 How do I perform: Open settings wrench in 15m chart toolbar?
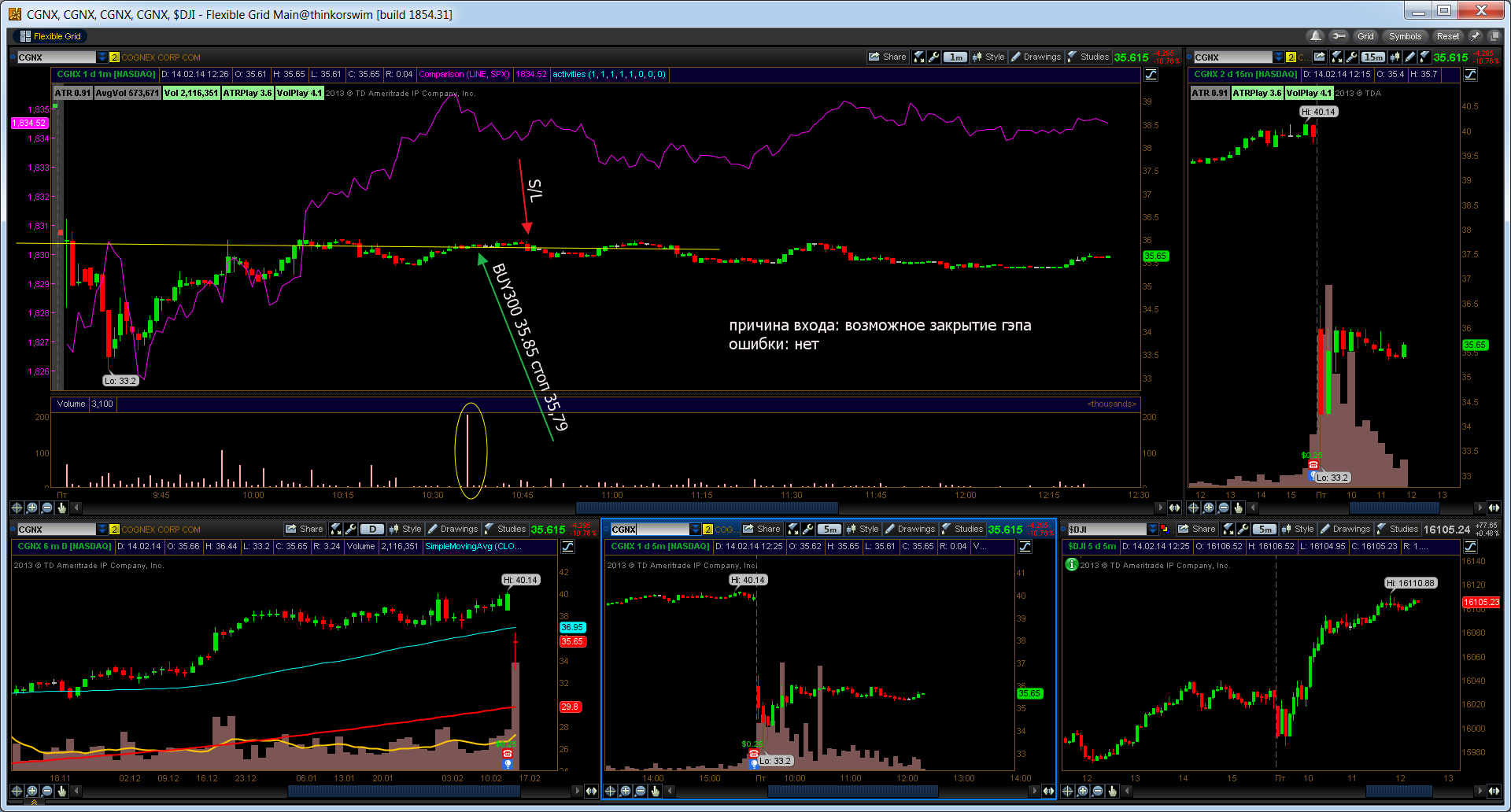(x=1351, y=57)
